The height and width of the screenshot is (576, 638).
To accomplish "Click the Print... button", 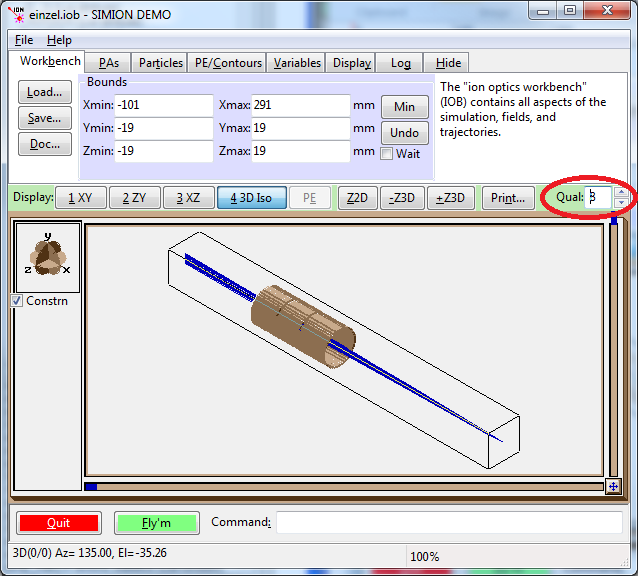I will 508,198.
